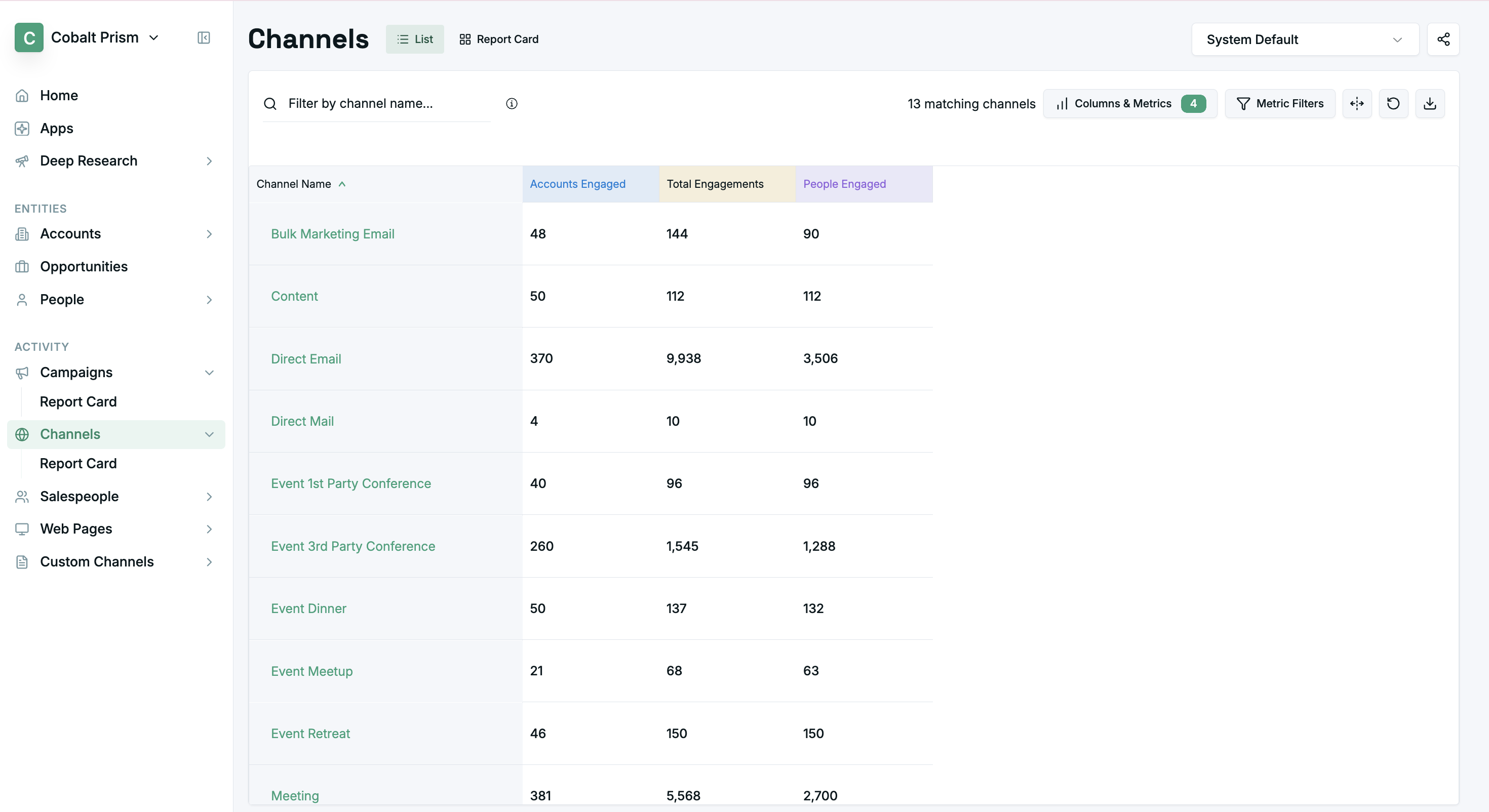The height and width of the screenshot is (812, 1489).
Task: Open the filter info icon
Action: [512, 103]
